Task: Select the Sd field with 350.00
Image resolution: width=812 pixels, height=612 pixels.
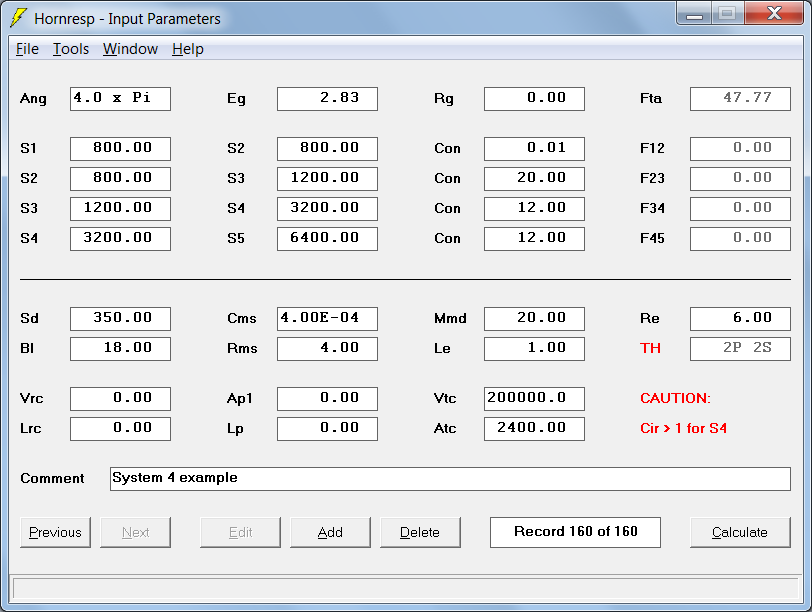Action: pos(120,318)
